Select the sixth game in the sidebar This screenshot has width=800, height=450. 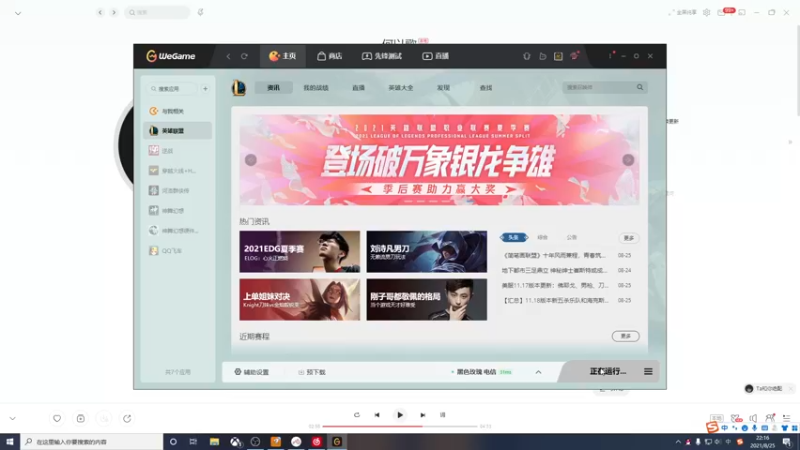178,210
